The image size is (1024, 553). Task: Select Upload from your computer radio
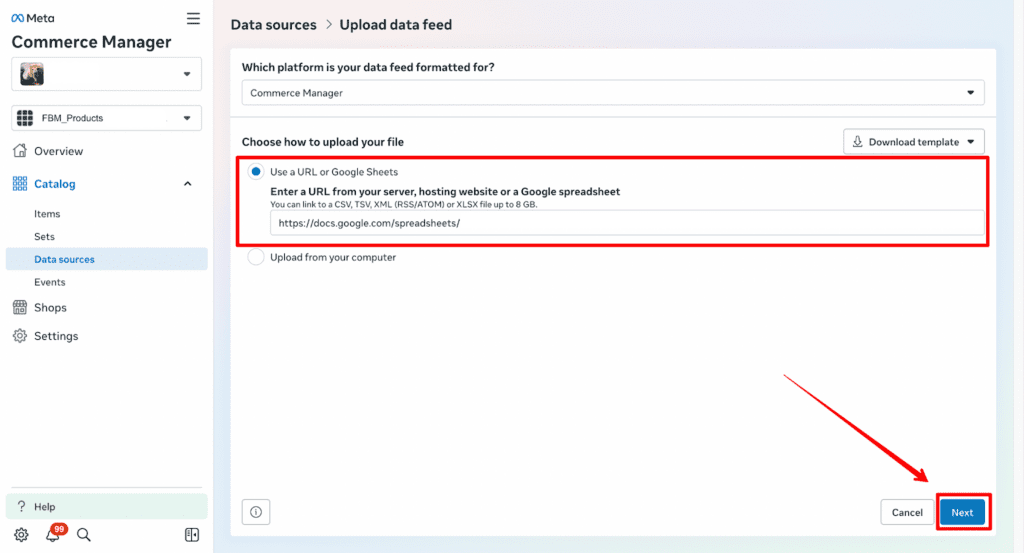[256, 257]
